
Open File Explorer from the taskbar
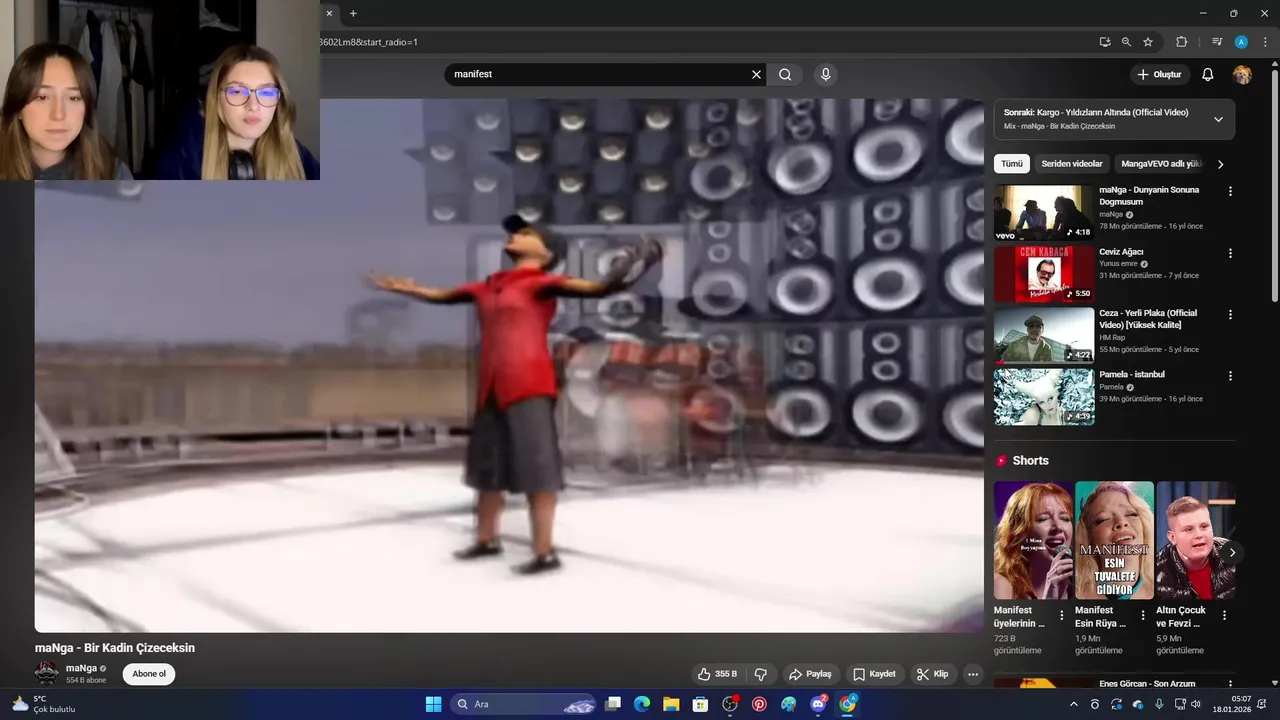[x=671, y=704]
